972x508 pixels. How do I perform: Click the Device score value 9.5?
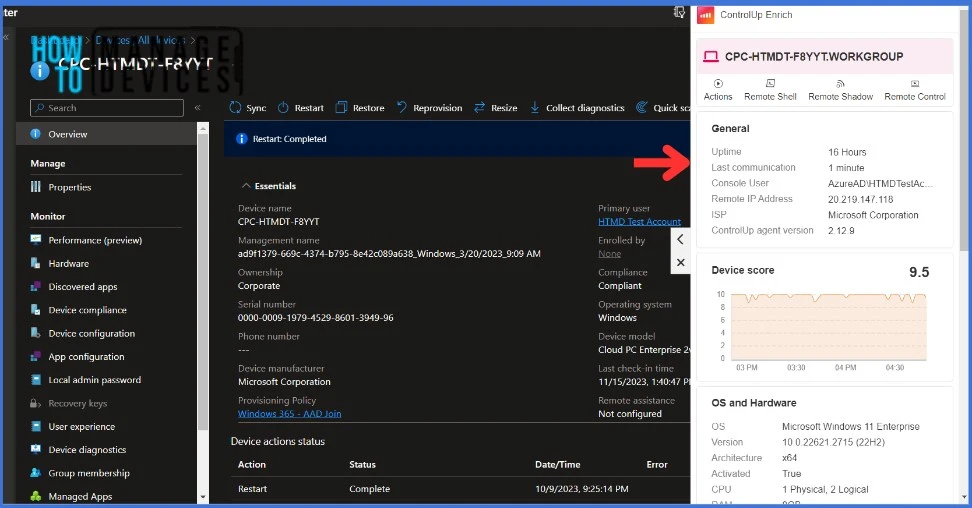(x=919, y=272)
